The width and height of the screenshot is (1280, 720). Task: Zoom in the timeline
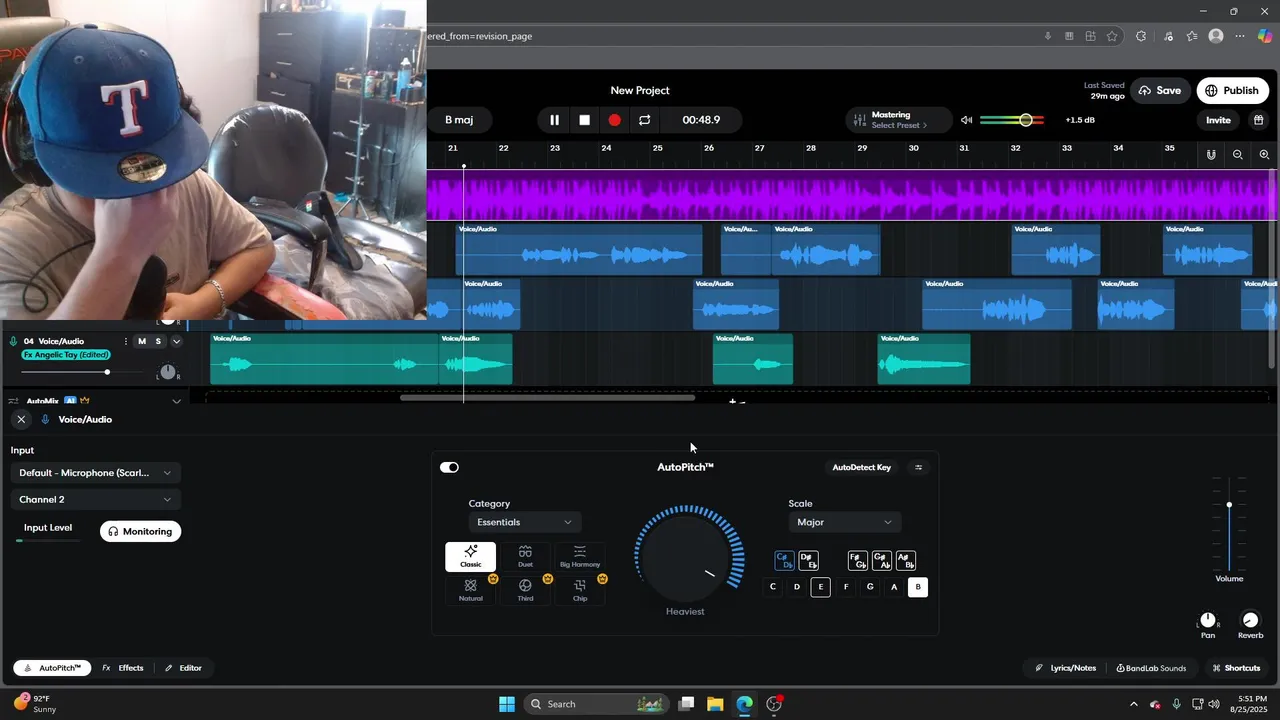(x=1264, y=155)
